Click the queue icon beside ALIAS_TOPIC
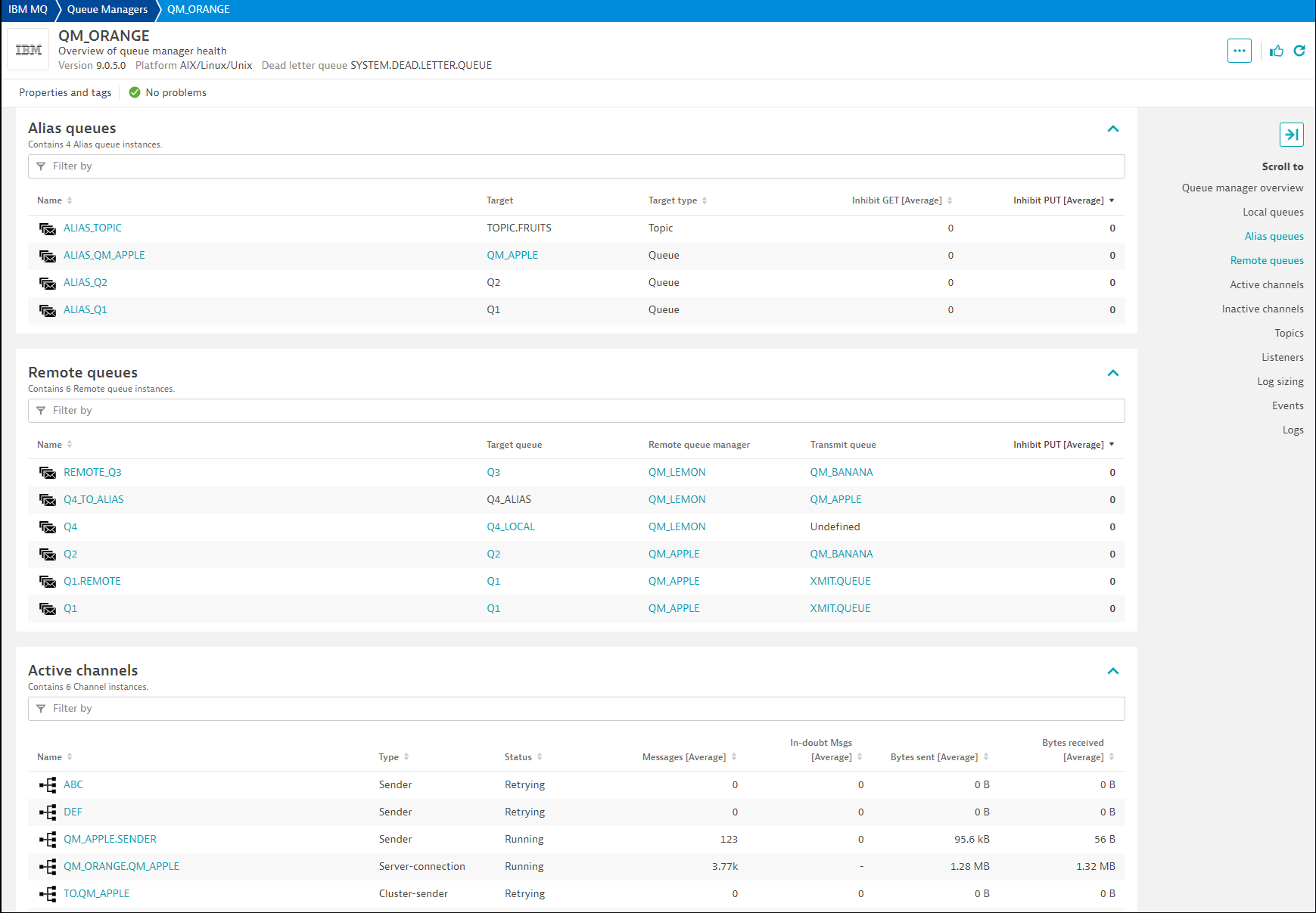 (x=48, y=228)
